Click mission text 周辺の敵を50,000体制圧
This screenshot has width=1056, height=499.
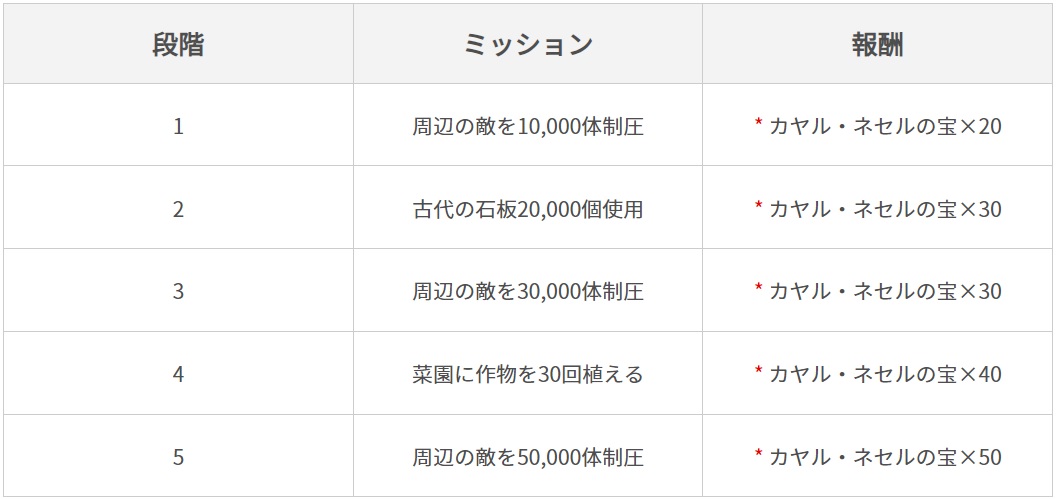(x=527, y=458)
